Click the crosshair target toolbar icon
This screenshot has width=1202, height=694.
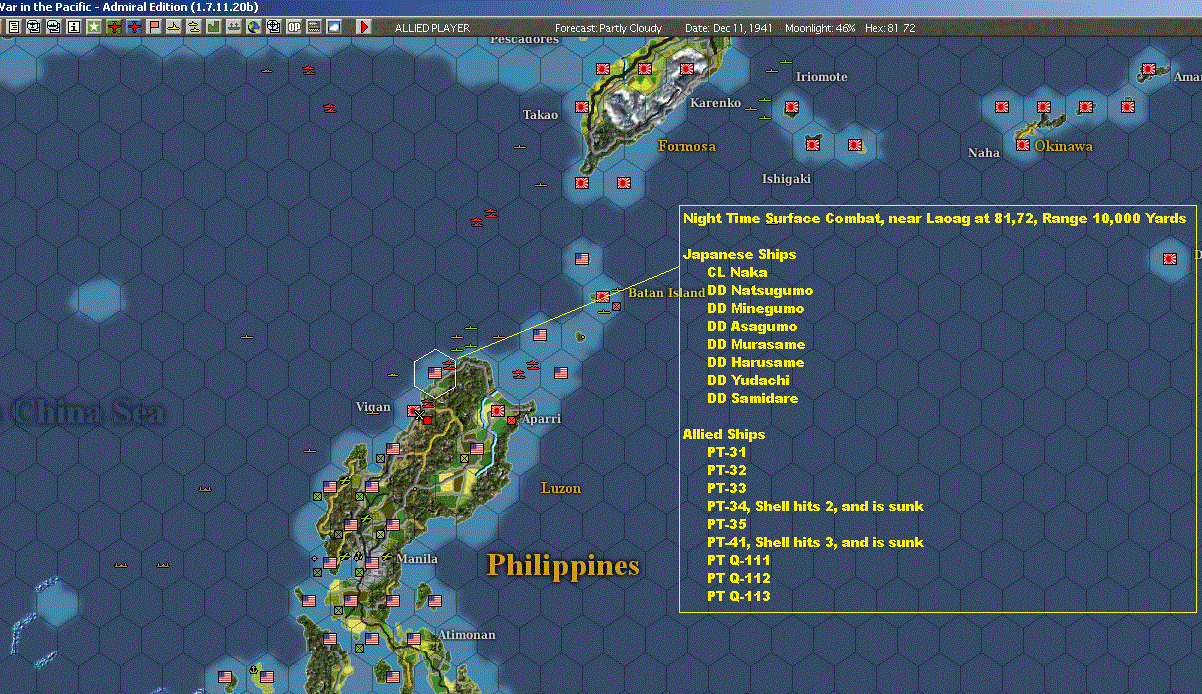coord(273,27)
